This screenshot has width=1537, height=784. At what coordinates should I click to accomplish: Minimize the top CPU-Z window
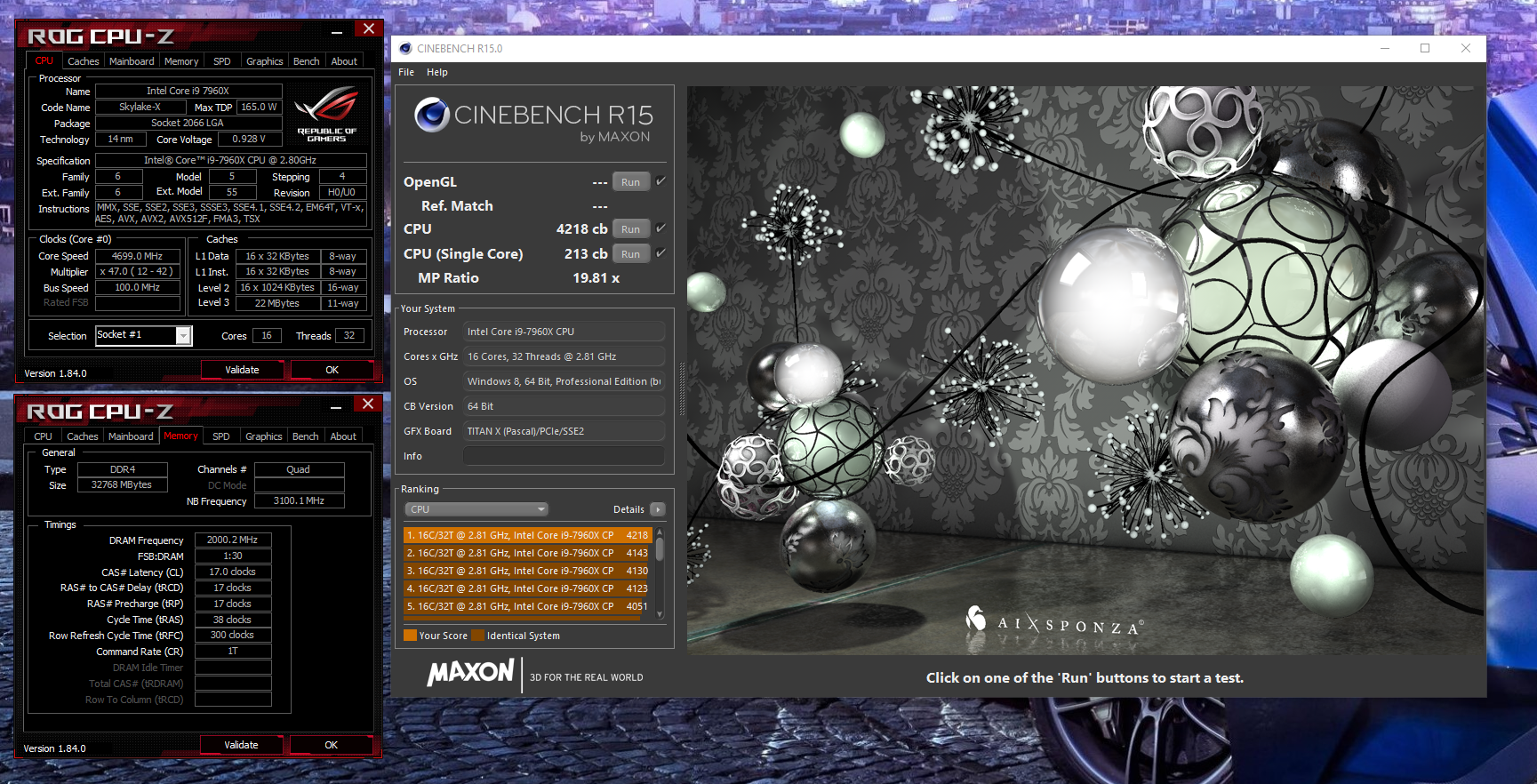click(337, 32)
